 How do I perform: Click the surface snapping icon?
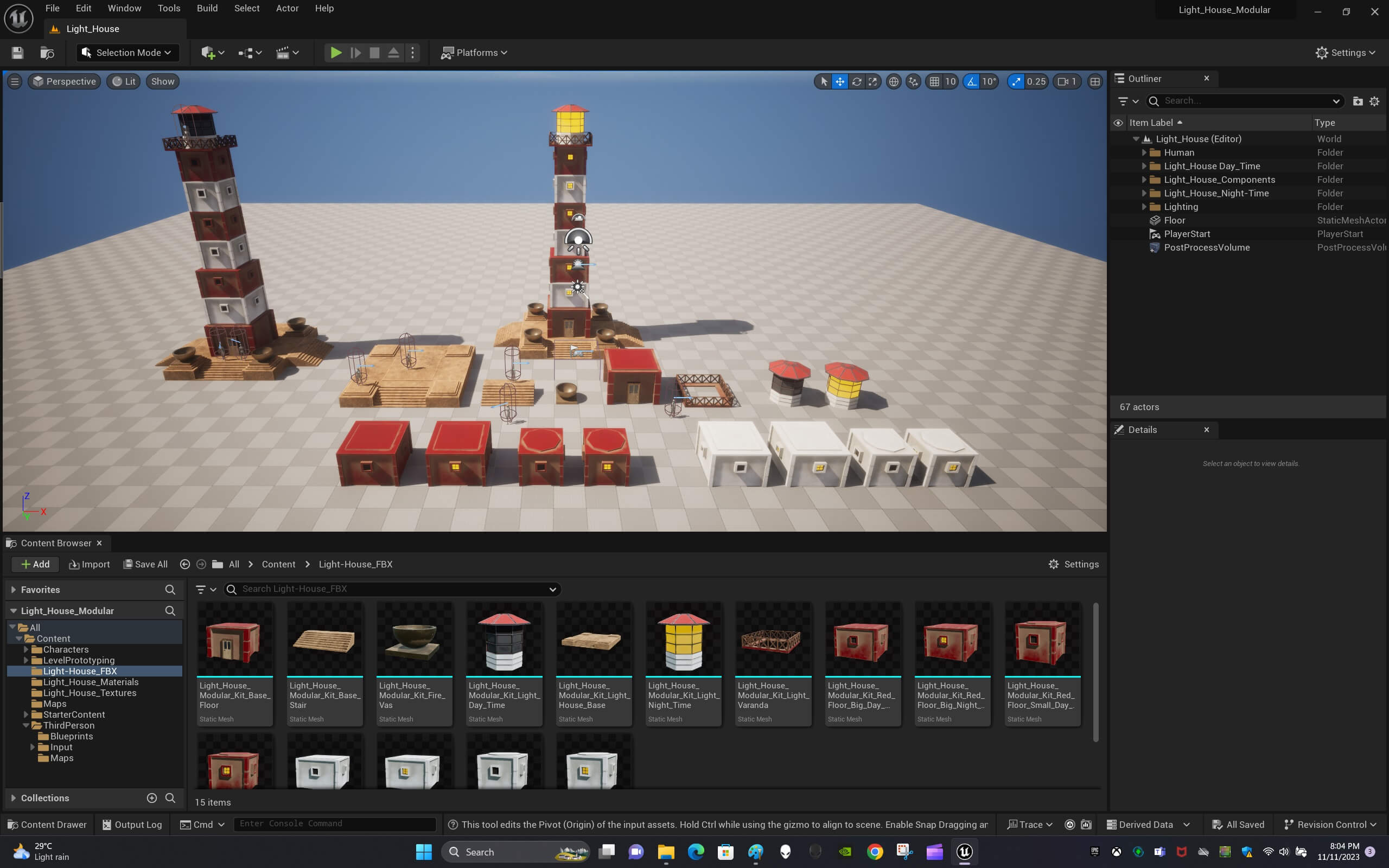point(913,81)
